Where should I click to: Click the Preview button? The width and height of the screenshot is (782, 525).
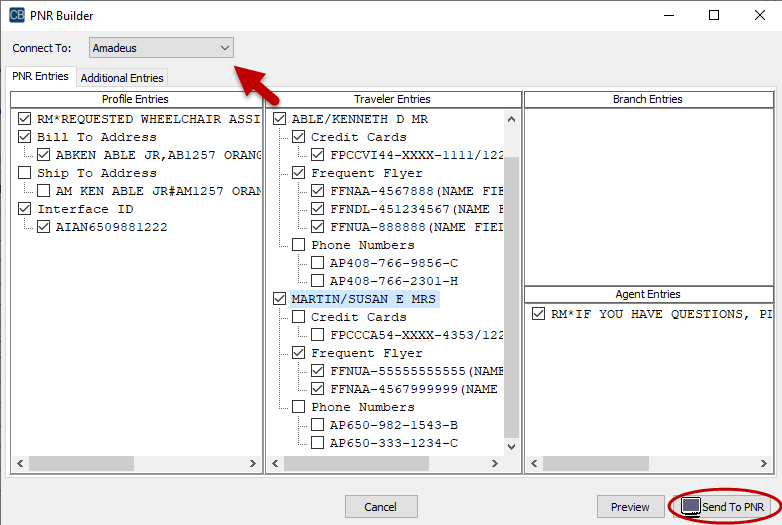point(630,507)
